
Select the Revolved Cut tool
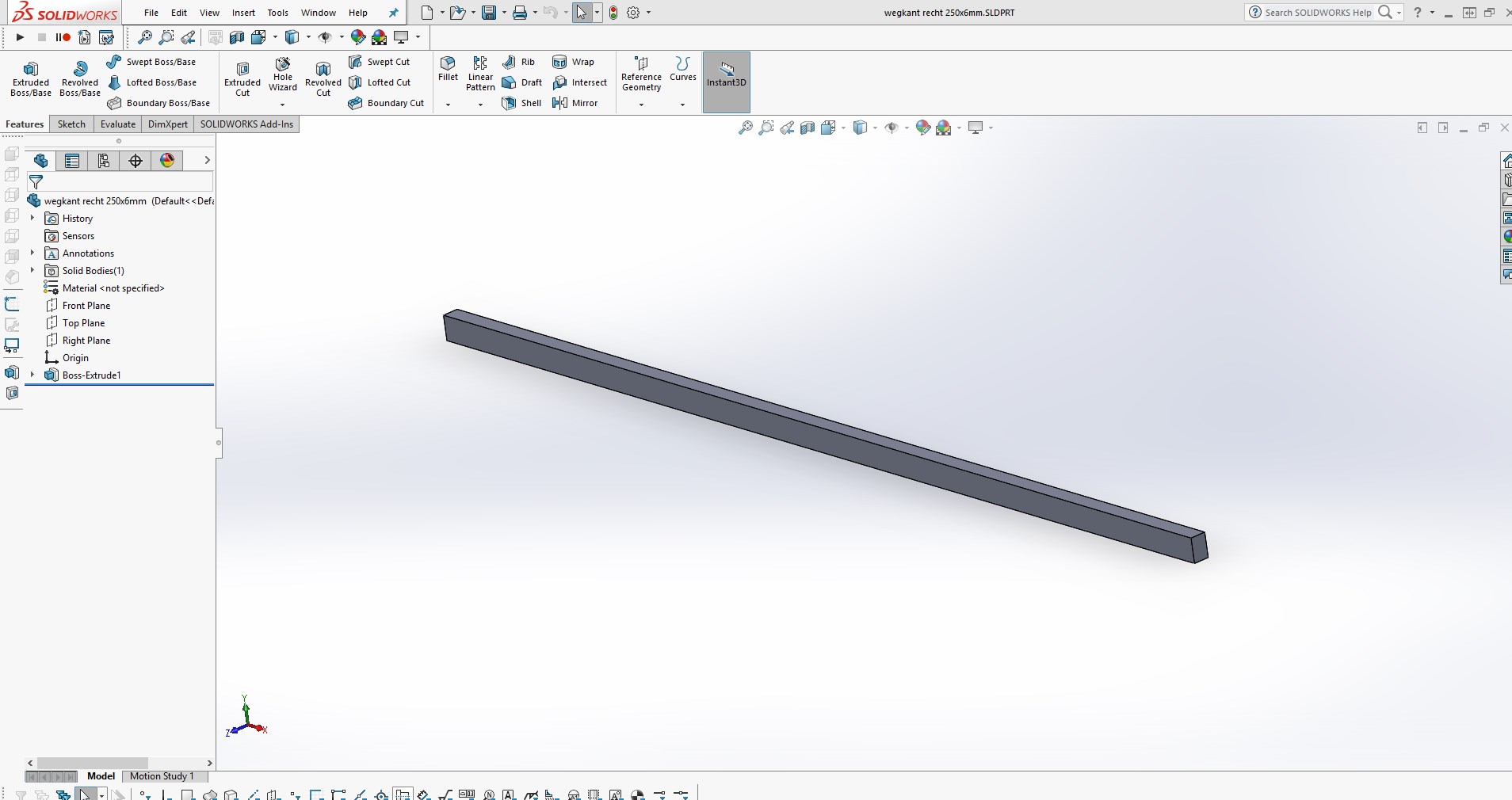click(x=323, y=79)
